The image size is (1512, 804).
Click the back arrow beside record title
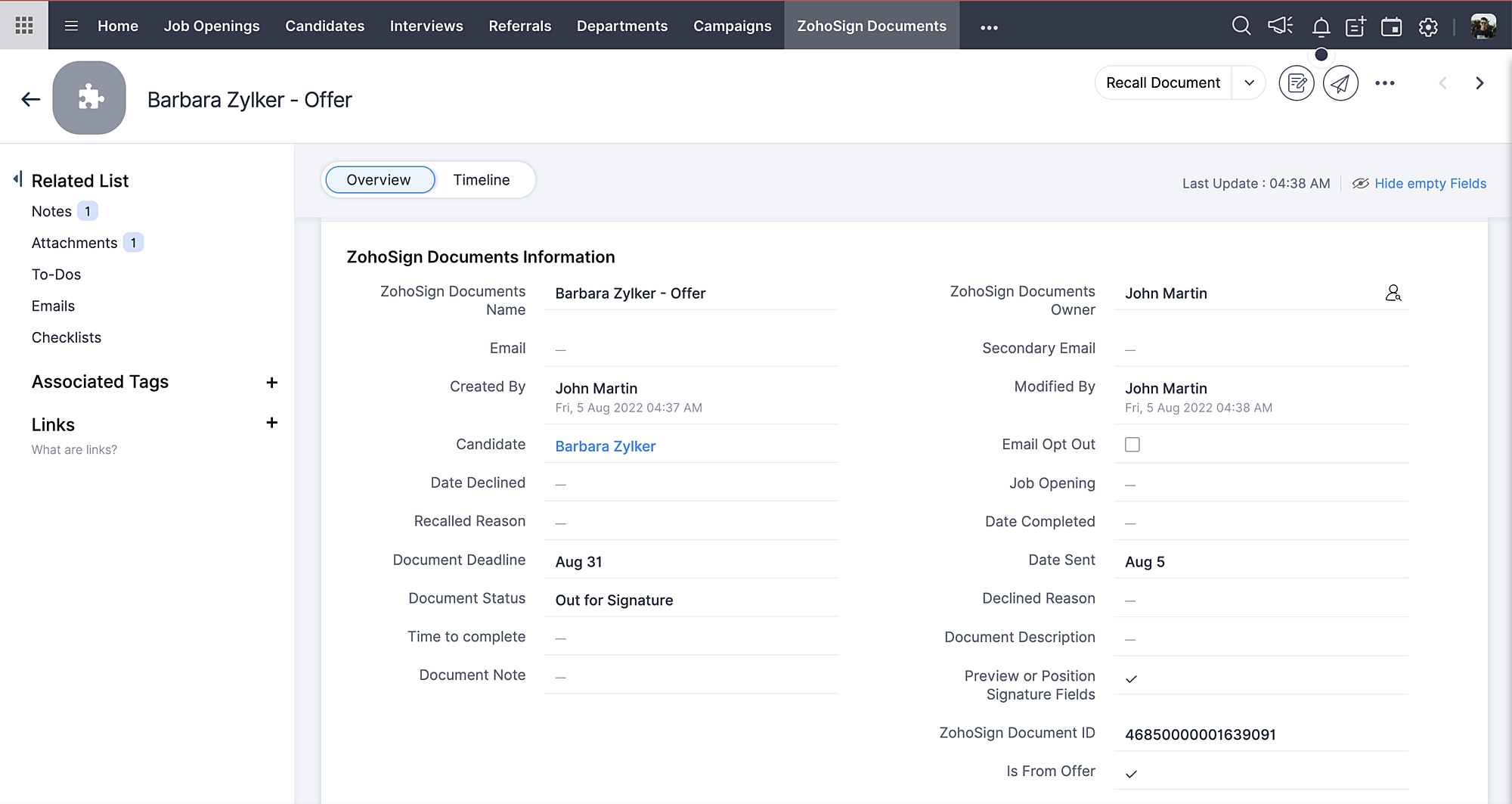30,99
